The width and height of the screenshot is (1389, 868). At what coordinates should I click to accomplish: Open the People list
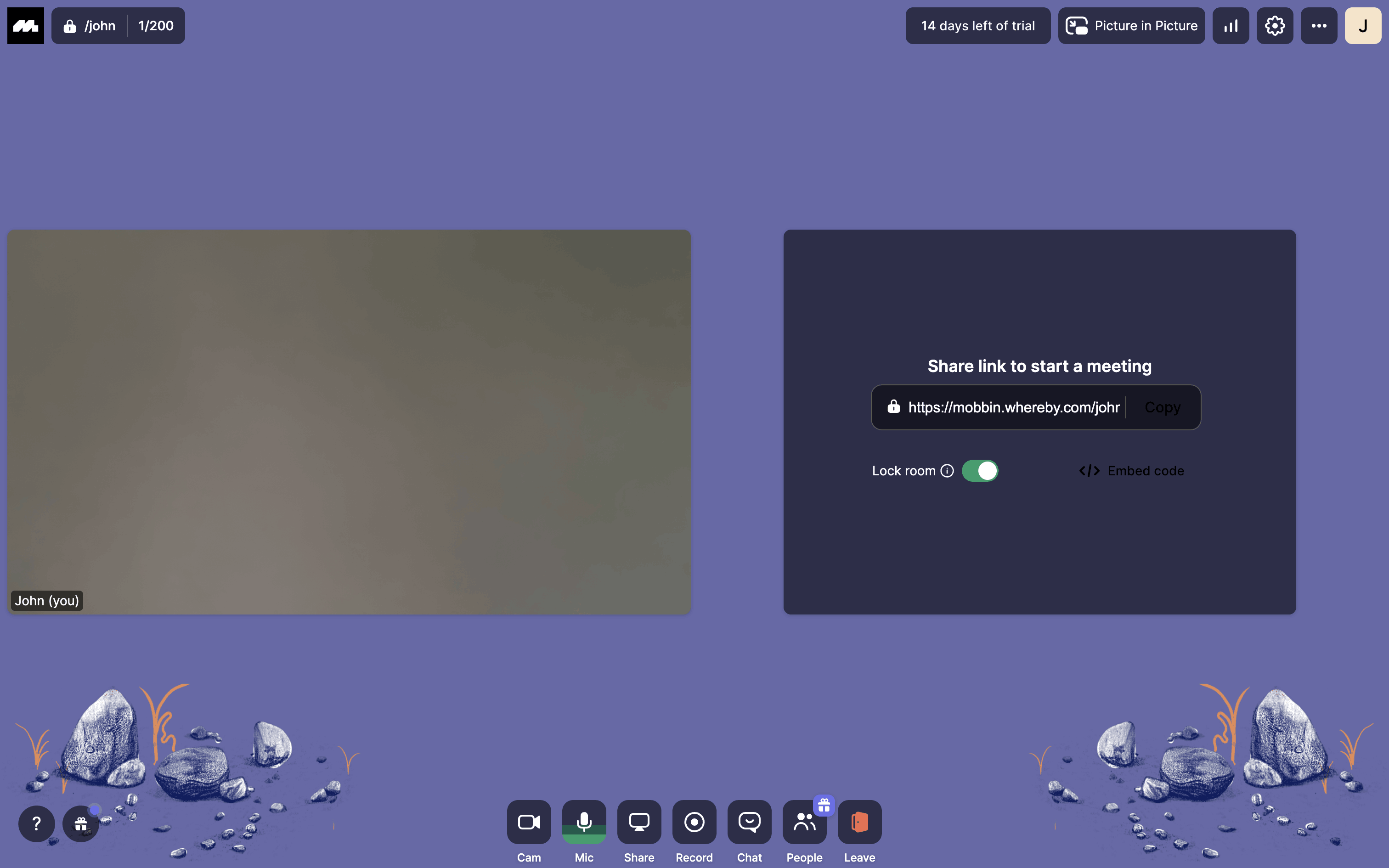804,823
